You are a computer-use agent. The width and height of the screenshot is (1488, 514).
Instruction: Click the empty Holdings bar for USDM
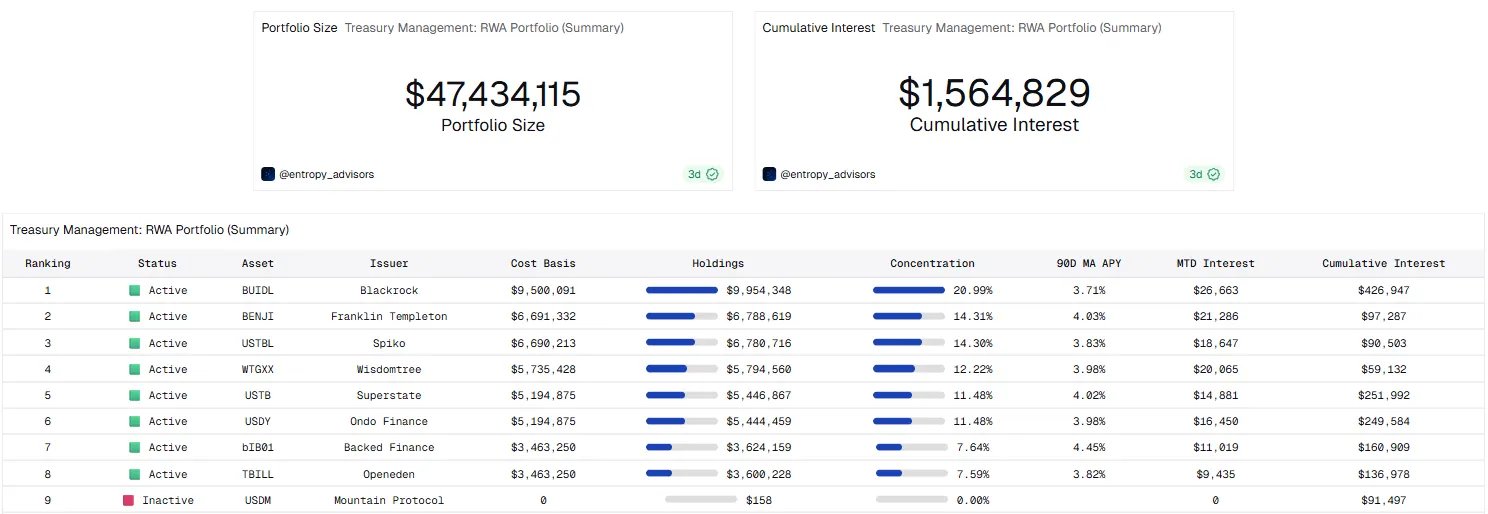700,500
